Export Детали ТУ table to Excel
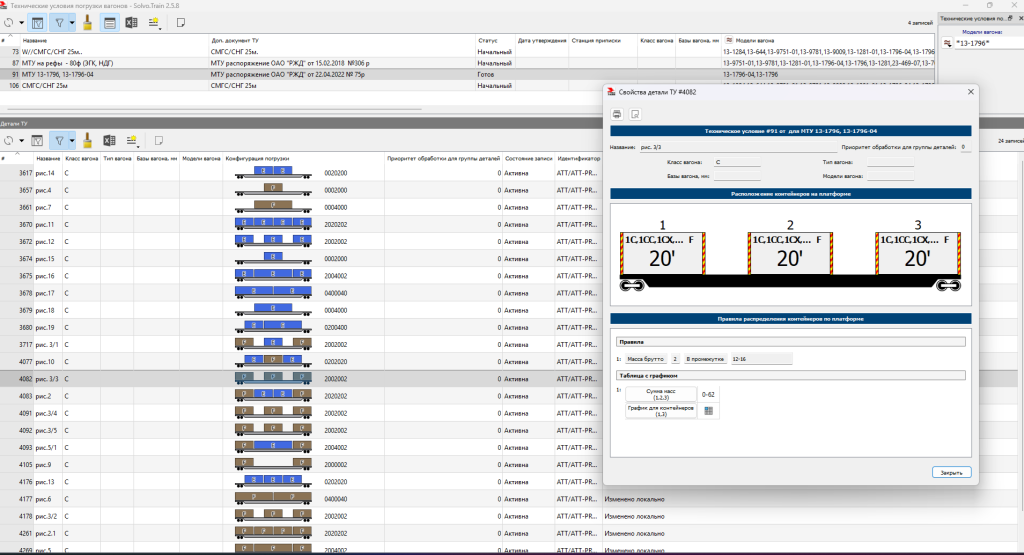 [109, 140]
